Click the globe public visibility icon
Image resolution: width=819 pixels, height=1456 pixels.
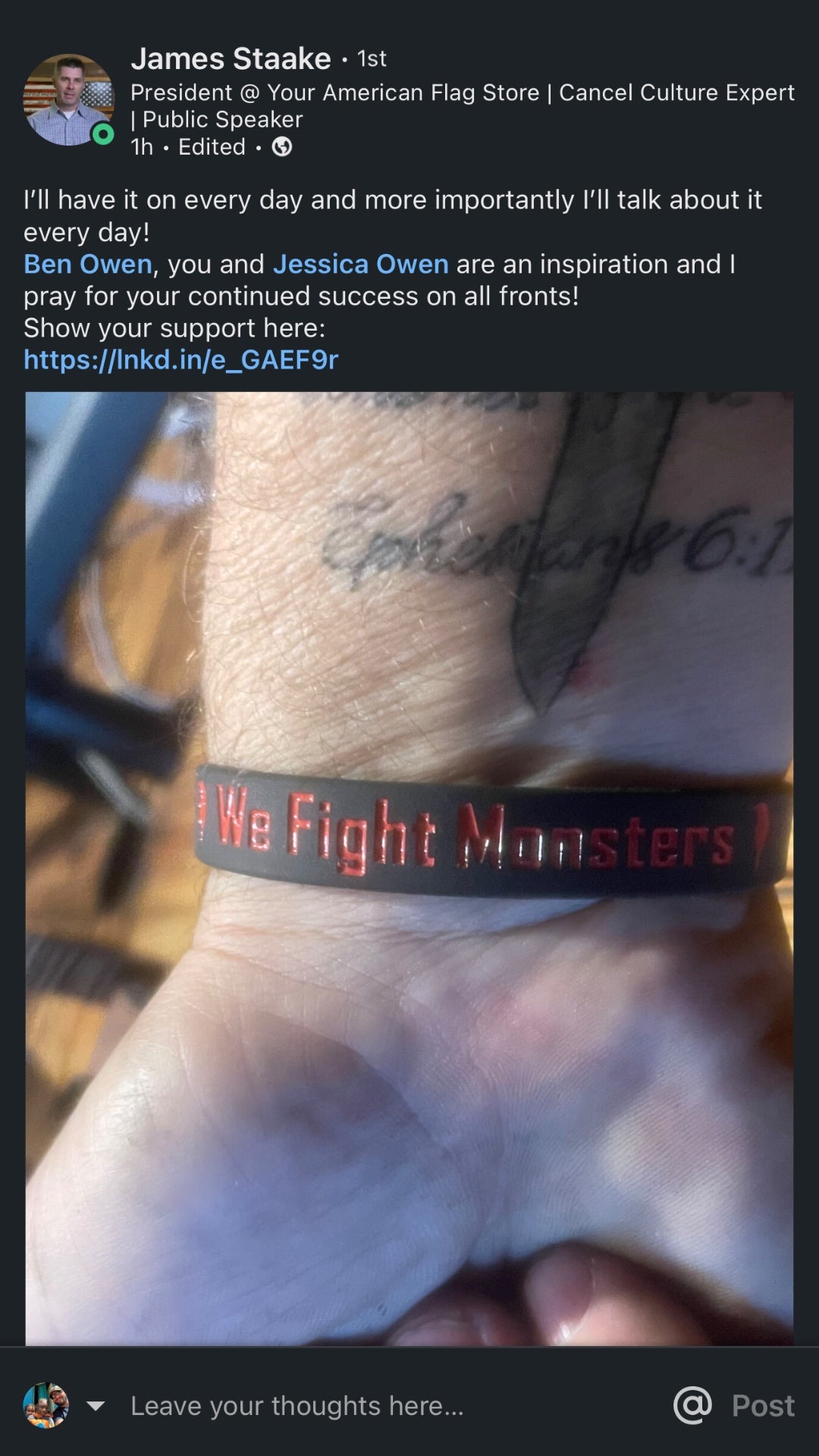[x=282, y=147]
